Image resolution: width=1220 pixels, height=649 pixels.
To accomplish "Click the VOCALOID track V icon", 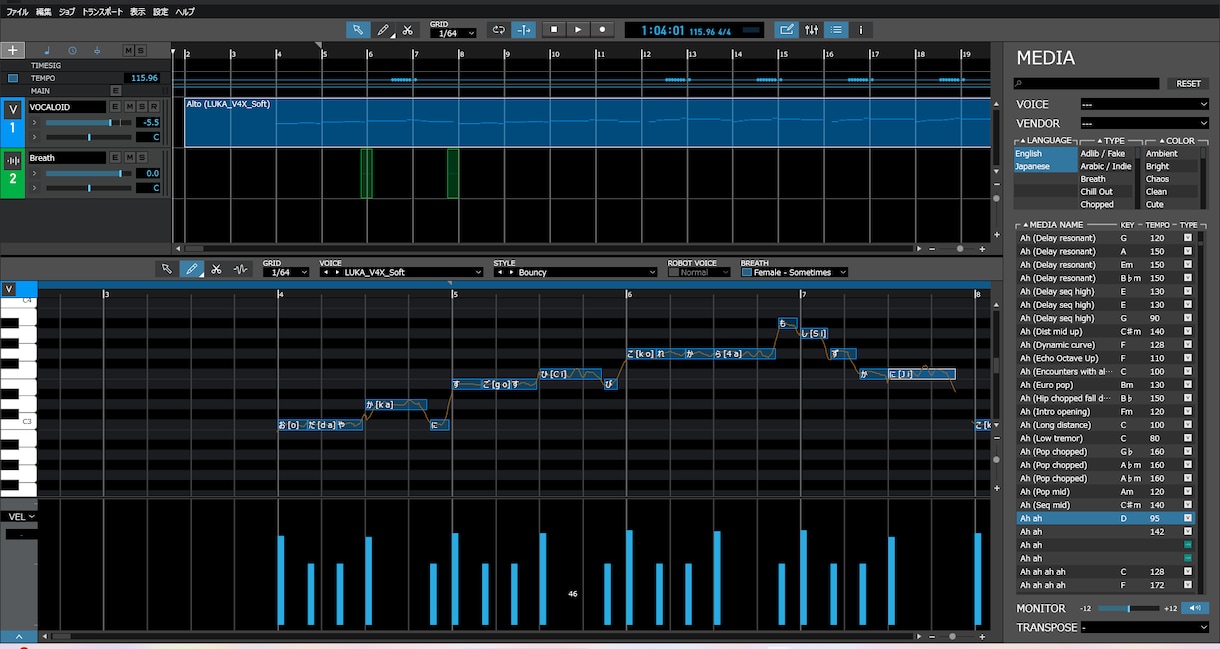I will pos(13,108).
